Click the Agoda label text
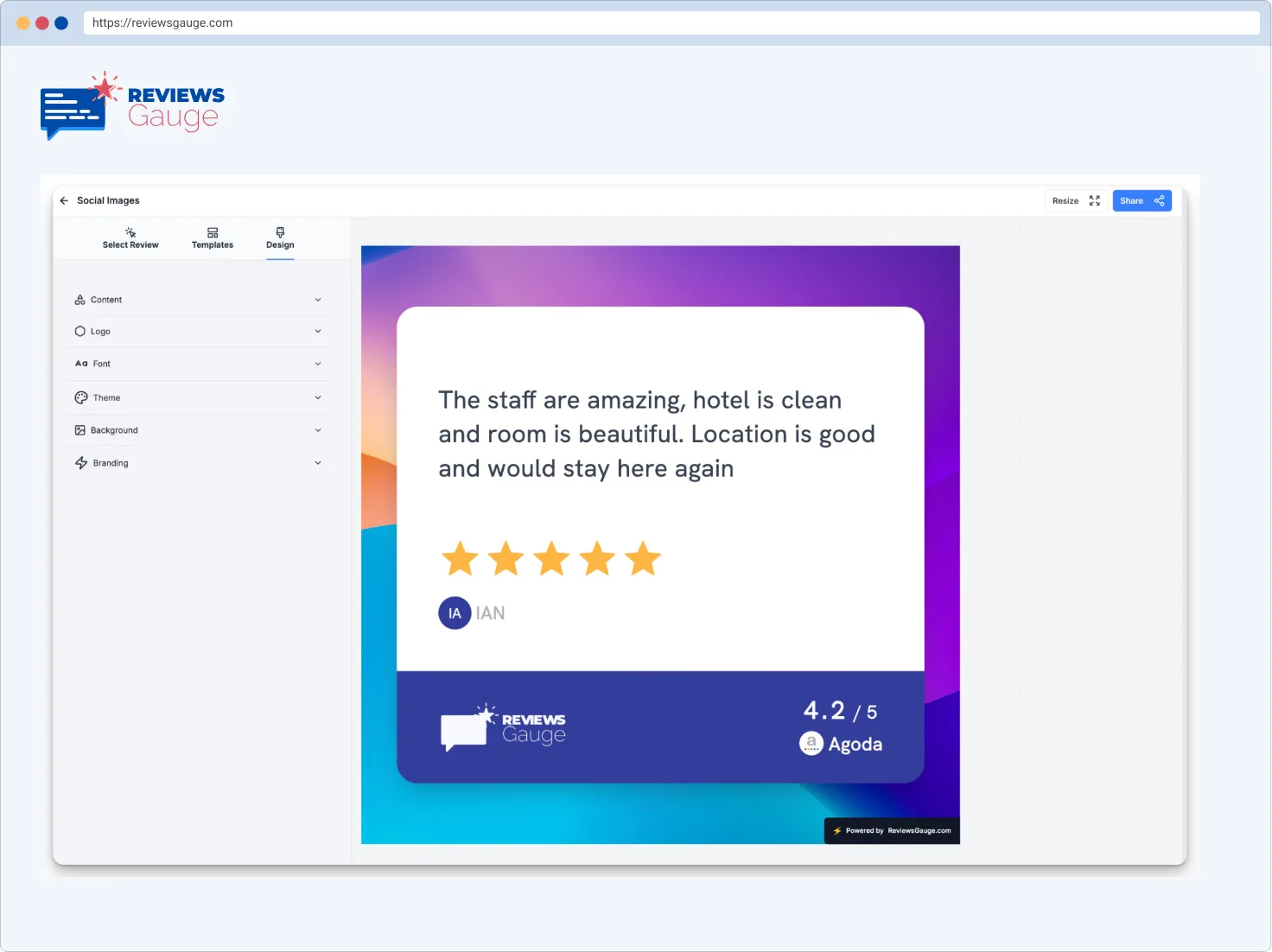Screen dimensions: 1272x952 [855, 744]
